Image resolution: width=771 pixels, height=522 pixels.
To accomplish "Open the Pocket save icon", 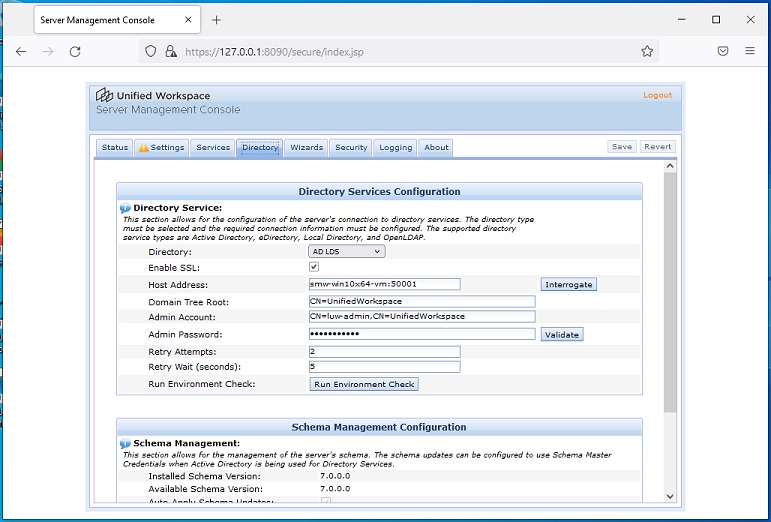I will [x=723, y=51].
